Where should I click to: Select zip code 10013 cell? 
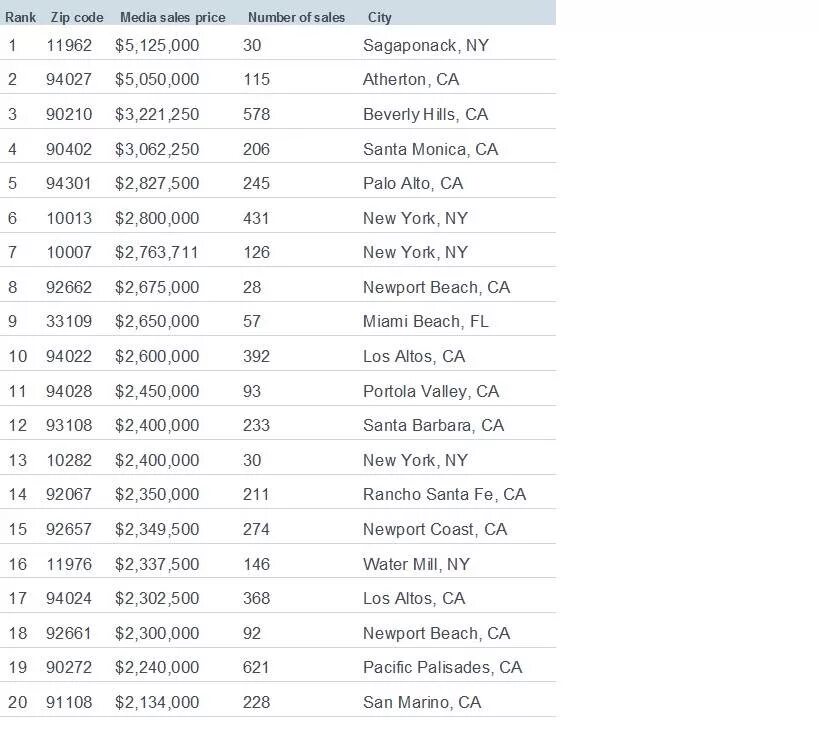[68, 218]
